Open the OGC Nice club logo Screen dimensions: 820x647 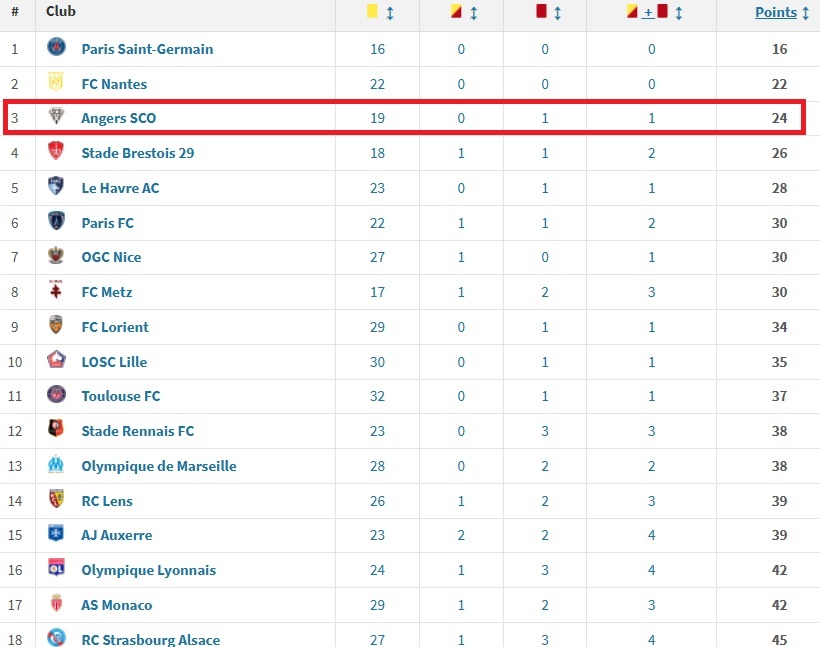(x=57, y=256)
